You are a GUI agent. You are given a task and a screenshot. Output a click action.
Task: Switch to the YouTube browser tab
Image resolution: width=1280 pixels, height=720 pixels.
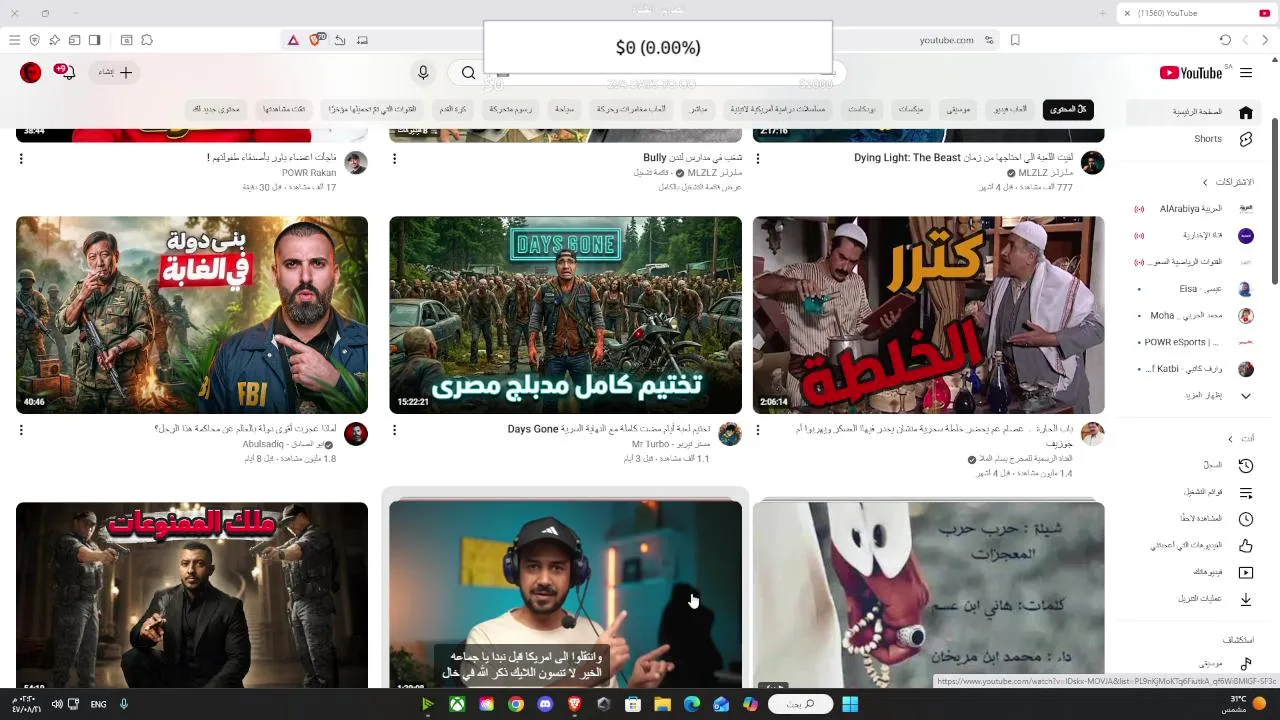[1195, 13]
